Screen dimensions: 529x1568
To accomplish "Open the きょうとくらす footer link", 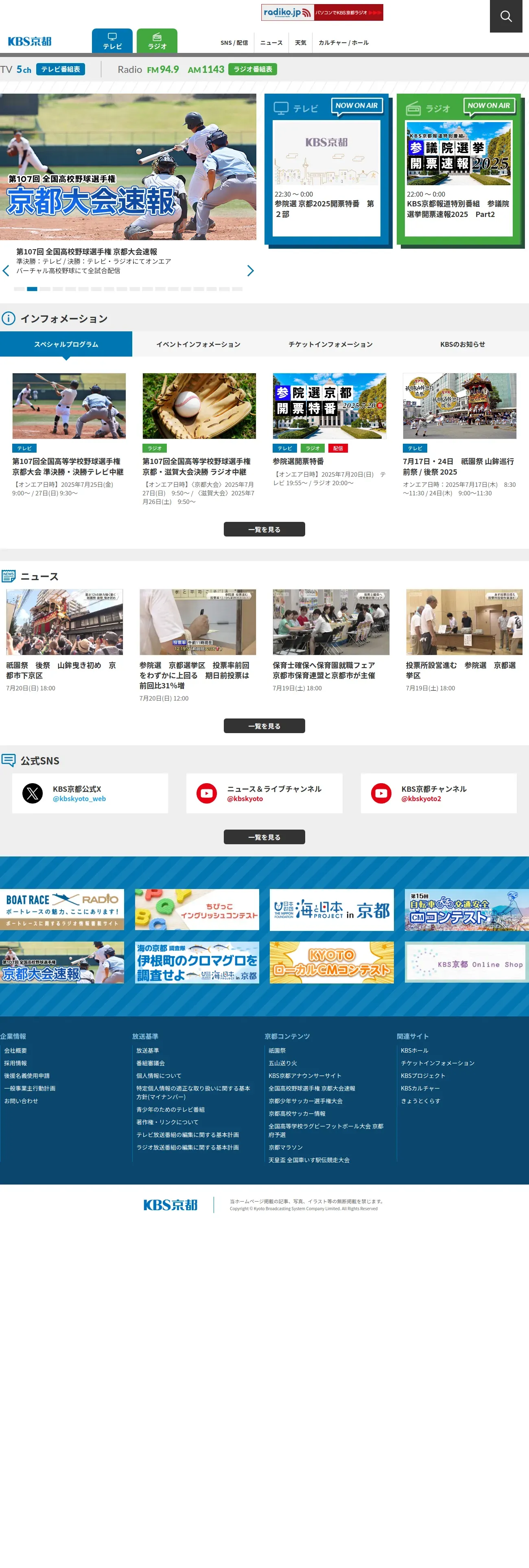I will point(420,1101).
